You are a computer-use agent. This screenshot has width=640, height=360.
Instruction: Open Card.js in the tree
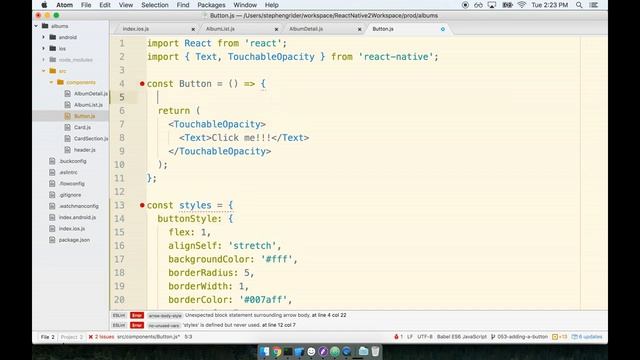[x=82, y=127]
